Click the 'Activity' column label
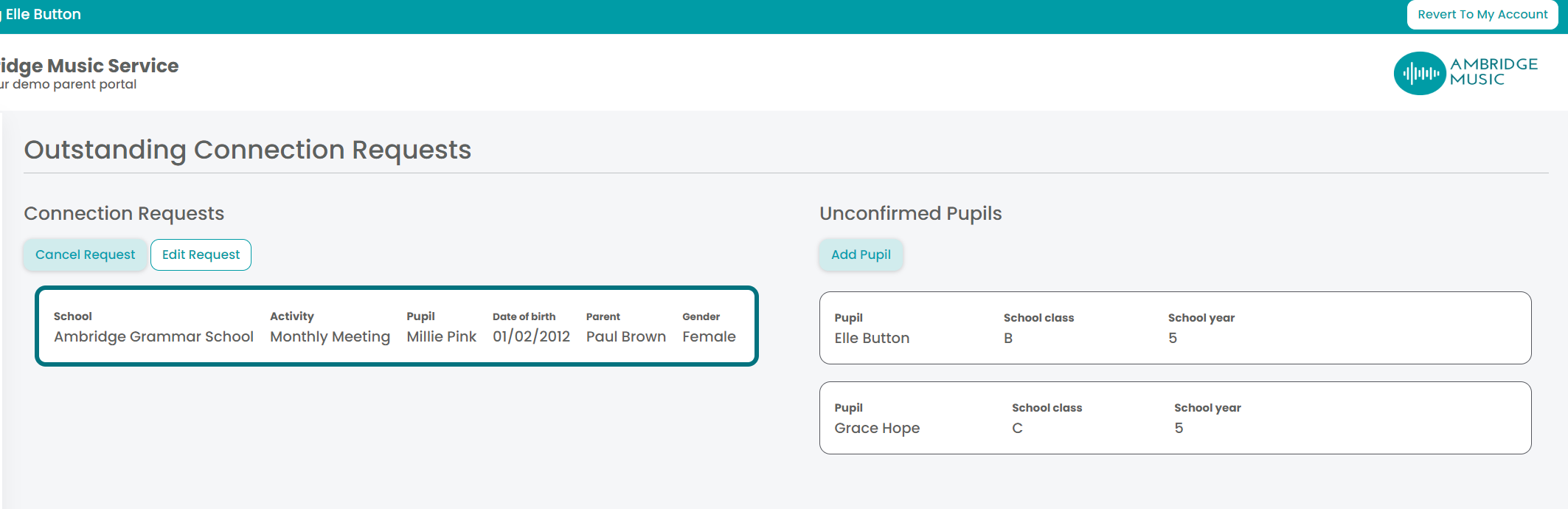1568x509 pixels. 291,316
